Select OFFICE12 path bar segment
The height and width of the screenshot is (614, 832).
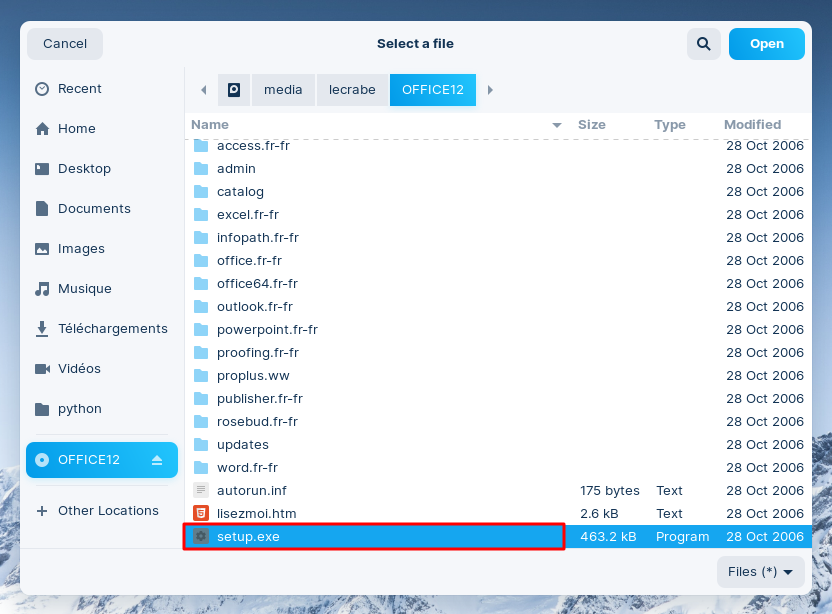point(433,90)
